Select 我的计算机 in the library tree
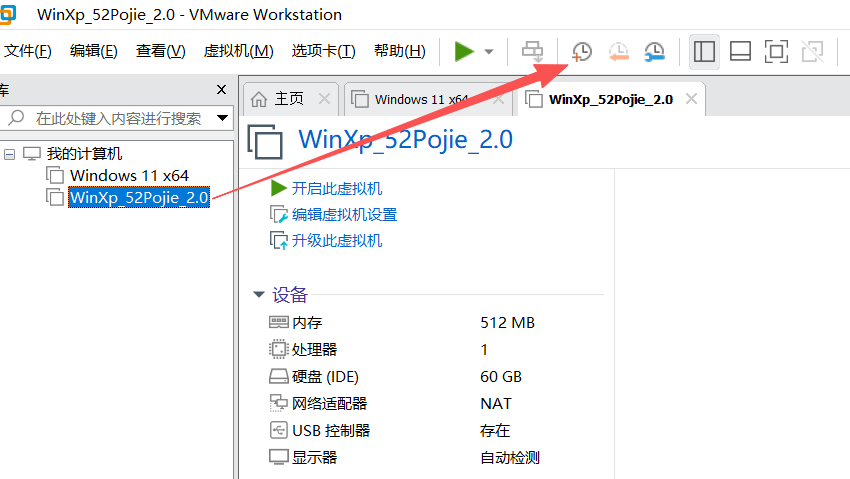This screenshot has width=850, height=479. point(84,154)
